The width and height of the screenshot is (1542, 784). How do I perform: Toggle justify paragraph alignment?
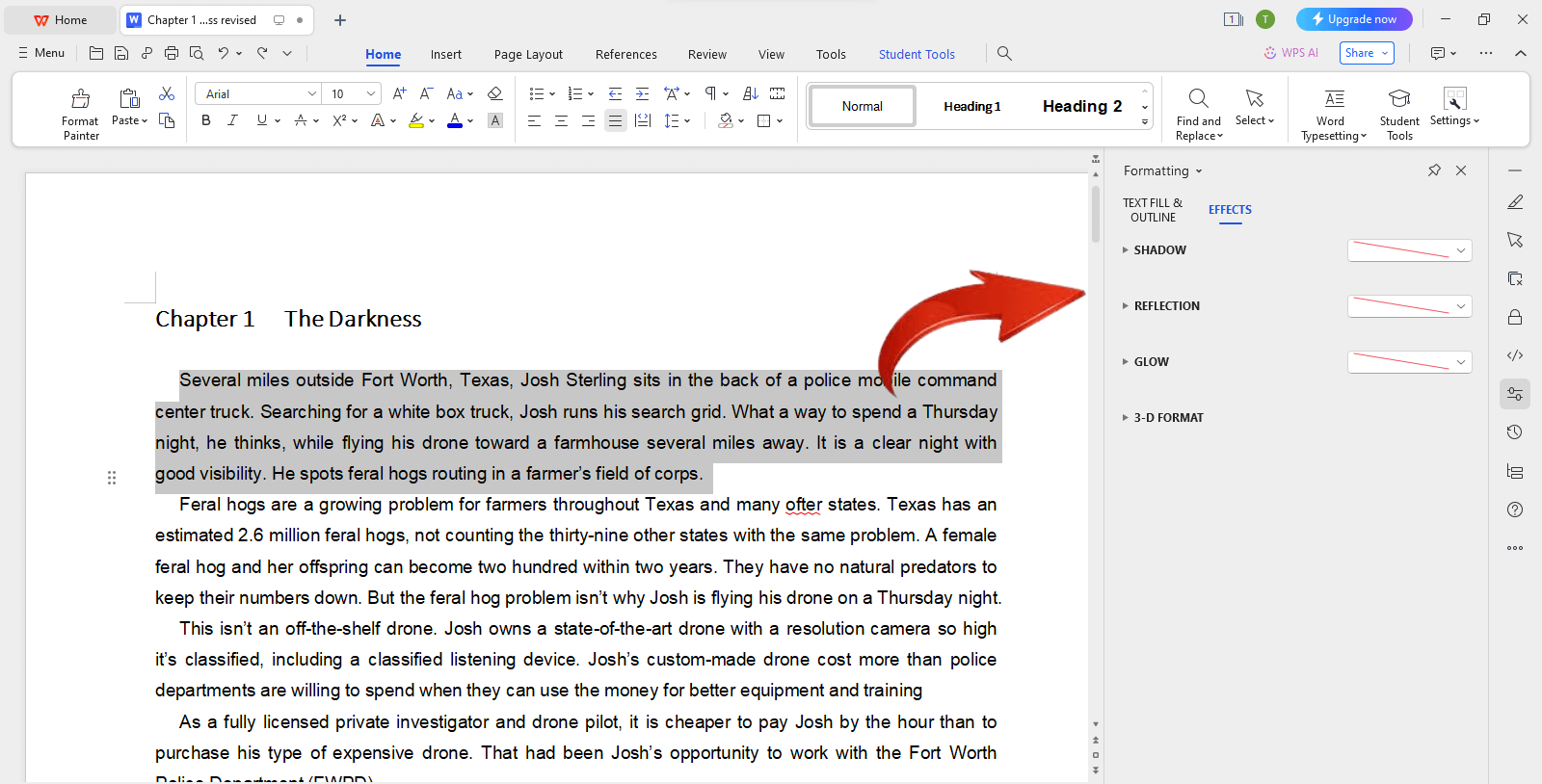tap(615, 120)
